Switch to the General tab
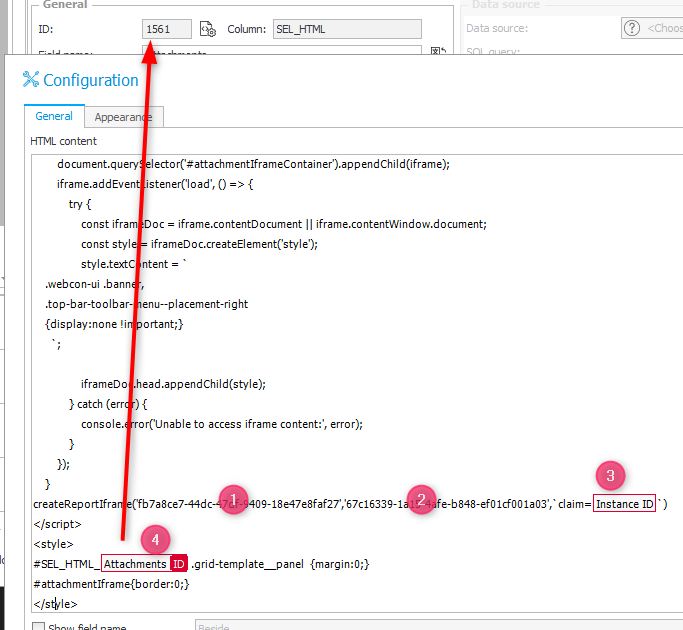Viewport: 683px width, 630px height. 54,116
